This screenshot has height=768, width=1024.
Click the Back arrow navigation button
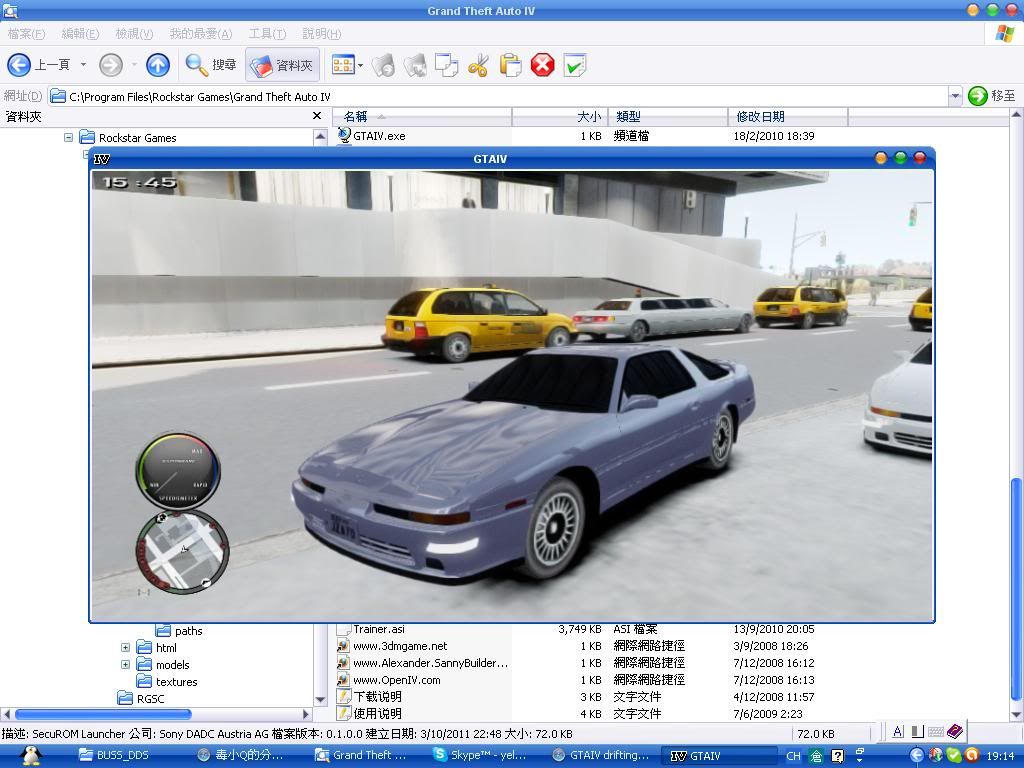[19, 65]
